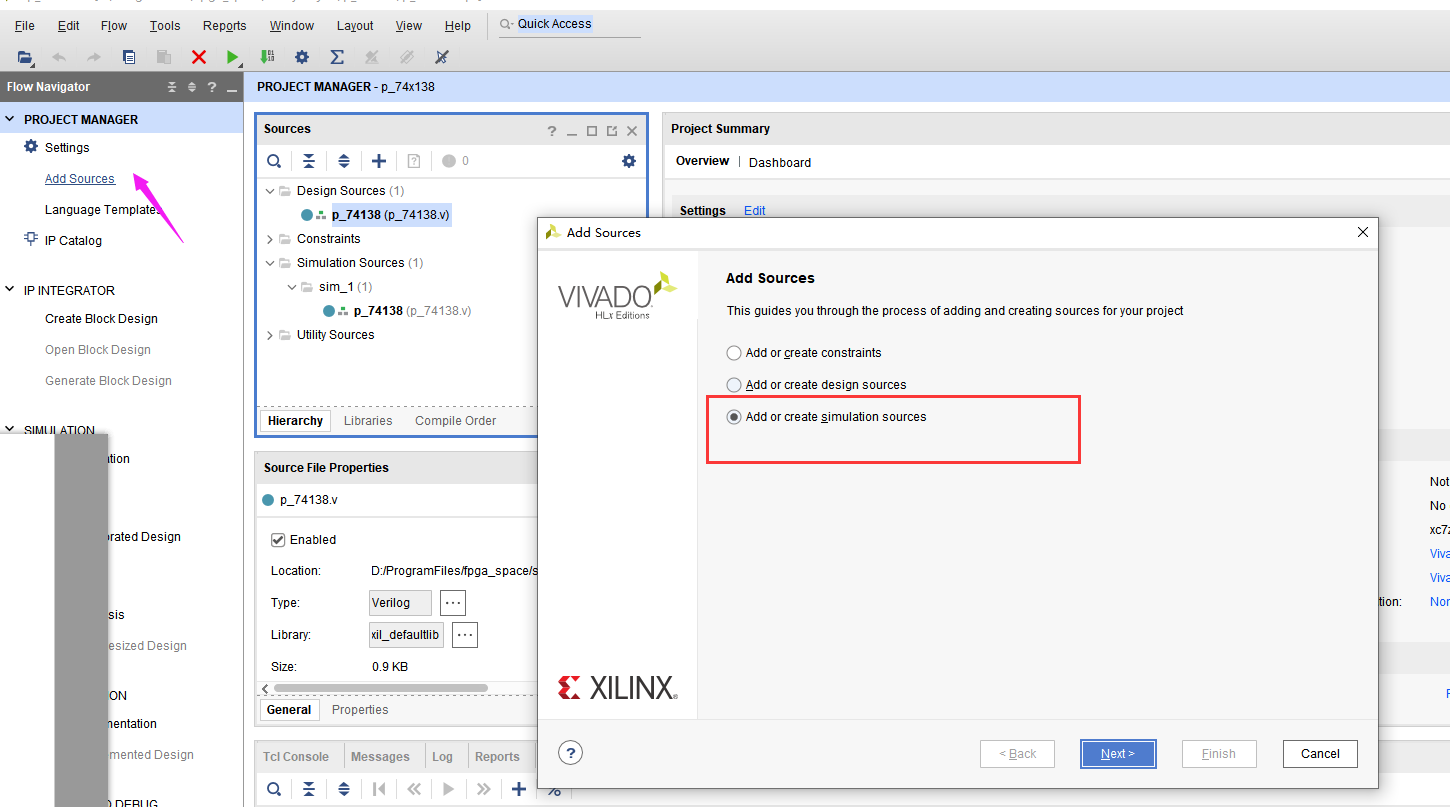Image resolution: width=1450 pixels, height=807 pixels.
Task: Float the Sources panel with popout icon
Action: pos(612,131)
